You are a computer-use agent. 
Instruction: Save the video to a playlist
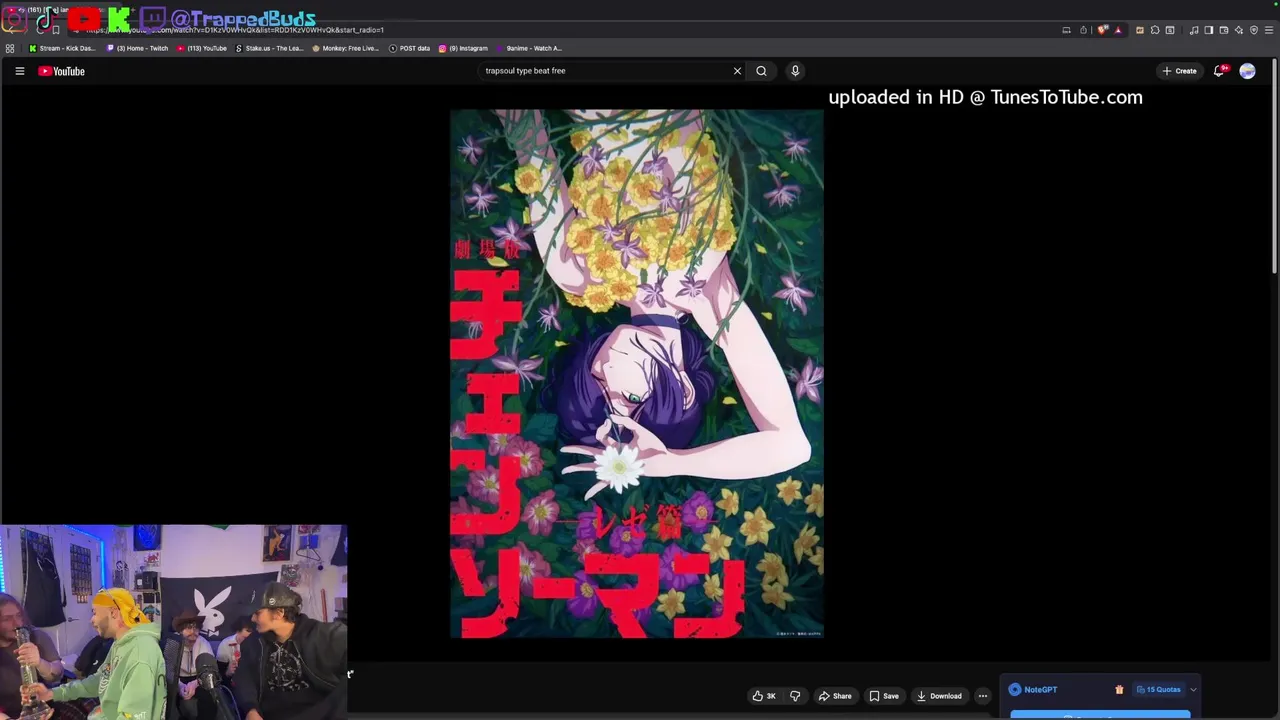[x=884, y=696]
